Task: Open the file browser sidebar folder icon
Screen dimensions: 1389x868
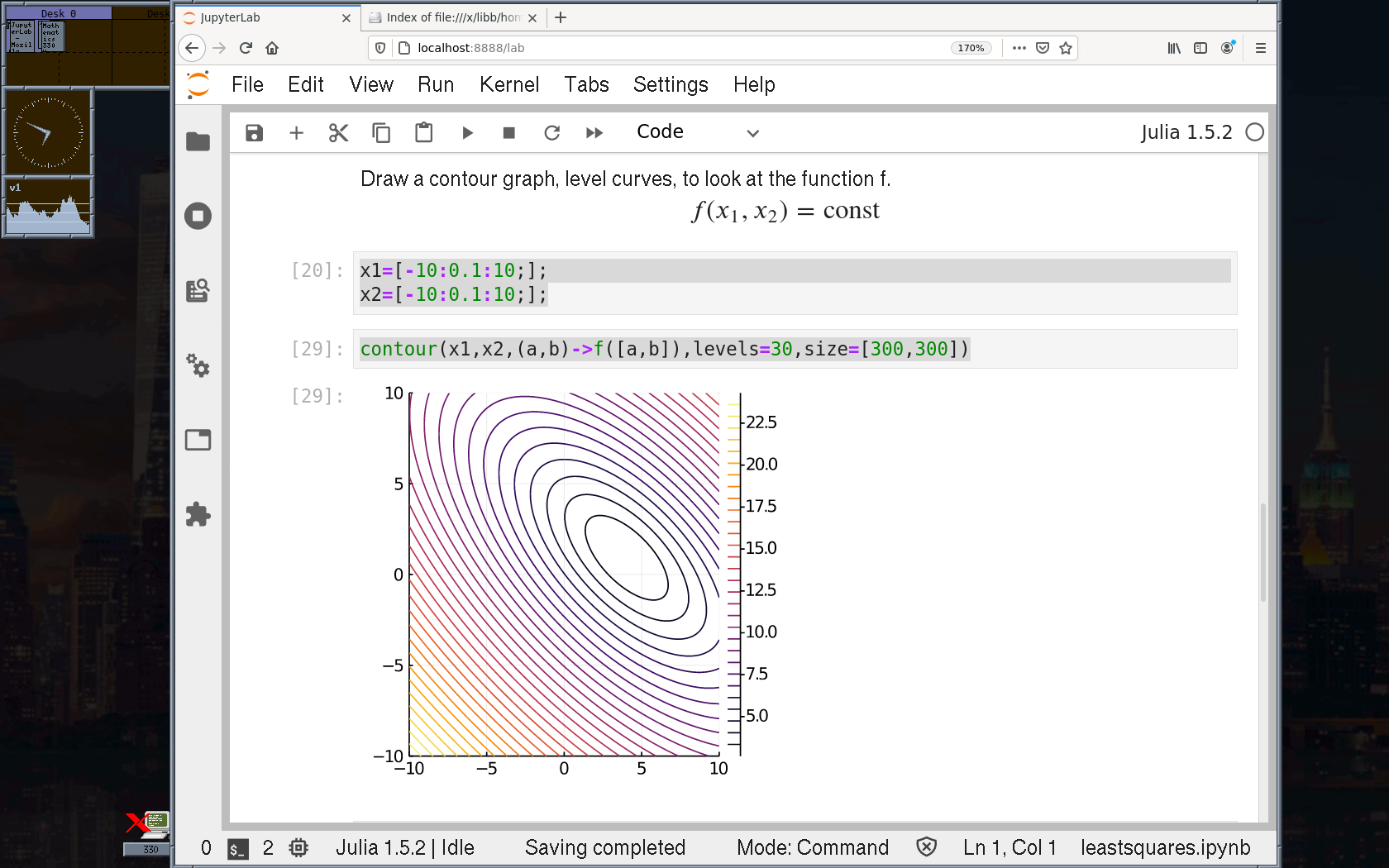Action: 198,142
